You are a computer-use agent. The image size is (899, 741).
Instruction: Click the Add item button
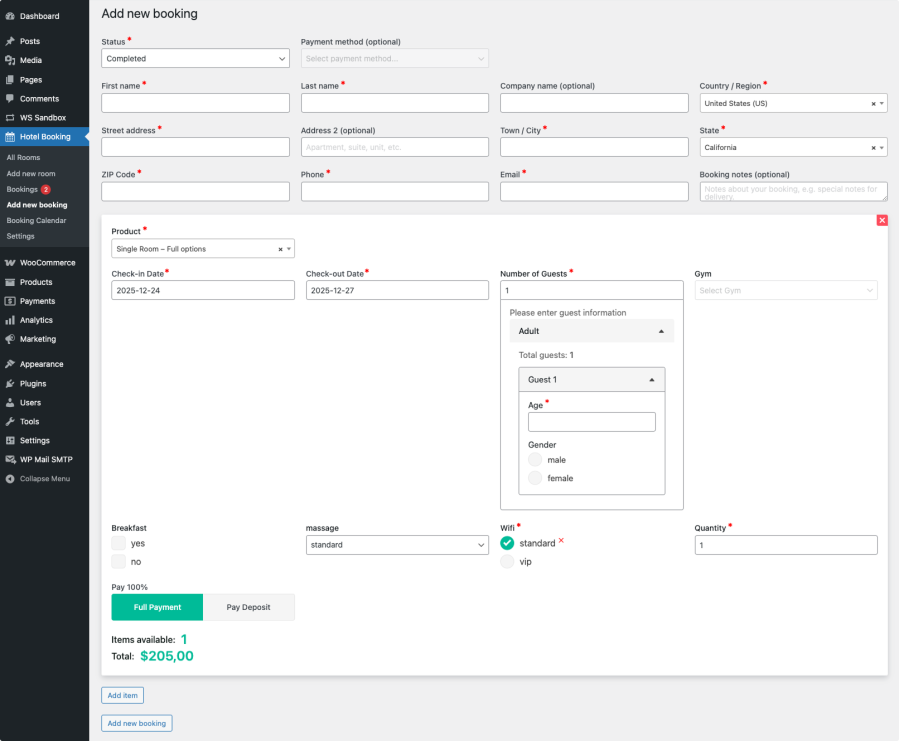pyautogui.click(x=122, y=695)
